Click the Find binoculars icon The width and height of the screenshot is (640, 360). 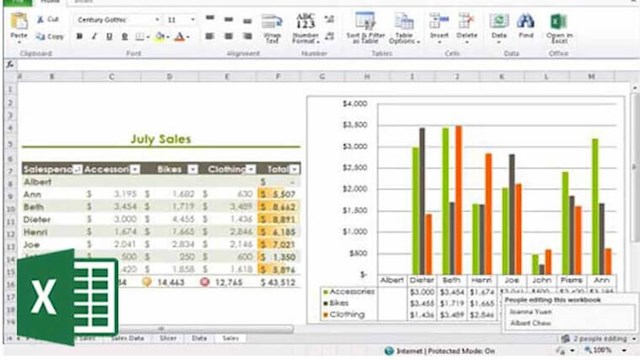pos(526,21)
